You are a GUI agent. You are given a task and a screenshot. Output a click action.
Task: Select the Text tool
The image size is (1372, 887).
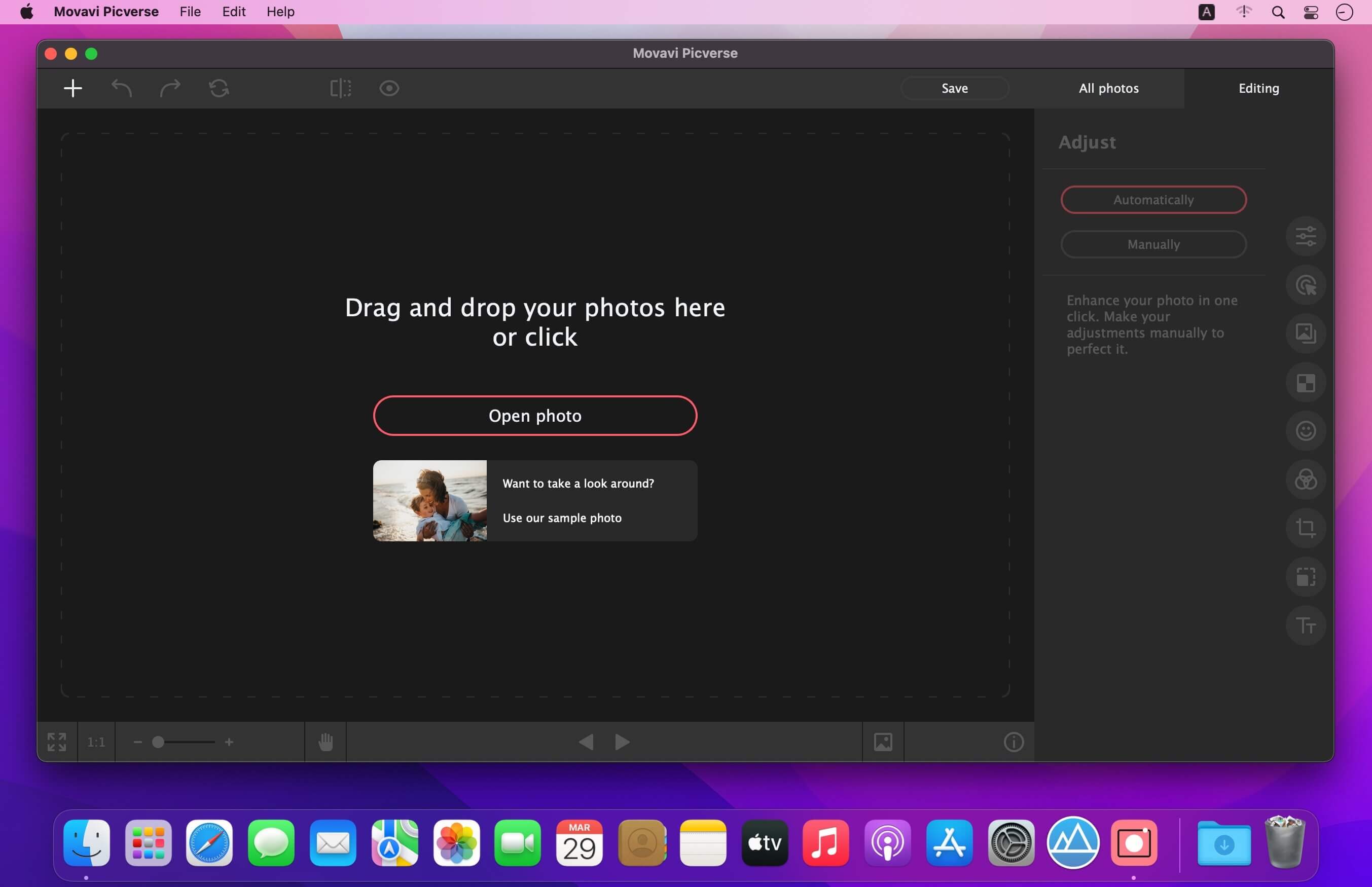point(1306,625)
